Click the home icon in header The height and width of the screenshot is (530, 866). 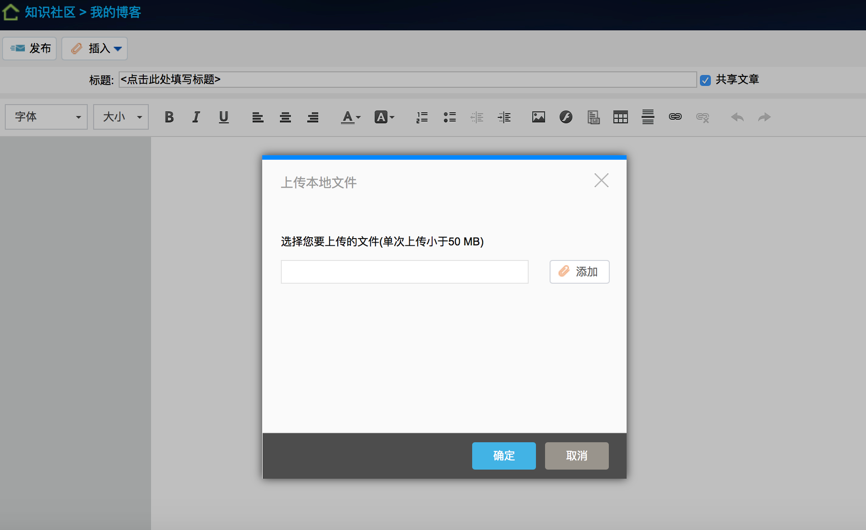(x=11, y=13)
